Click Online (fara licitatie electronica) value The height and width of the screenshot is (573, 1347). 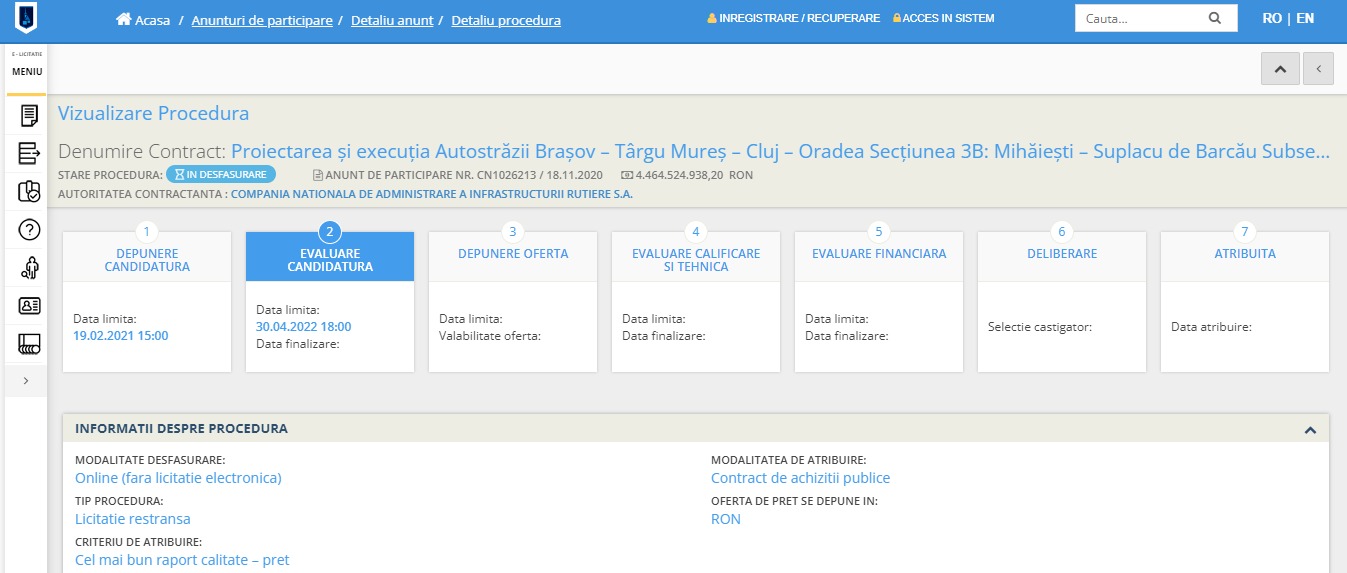point(178,478)
